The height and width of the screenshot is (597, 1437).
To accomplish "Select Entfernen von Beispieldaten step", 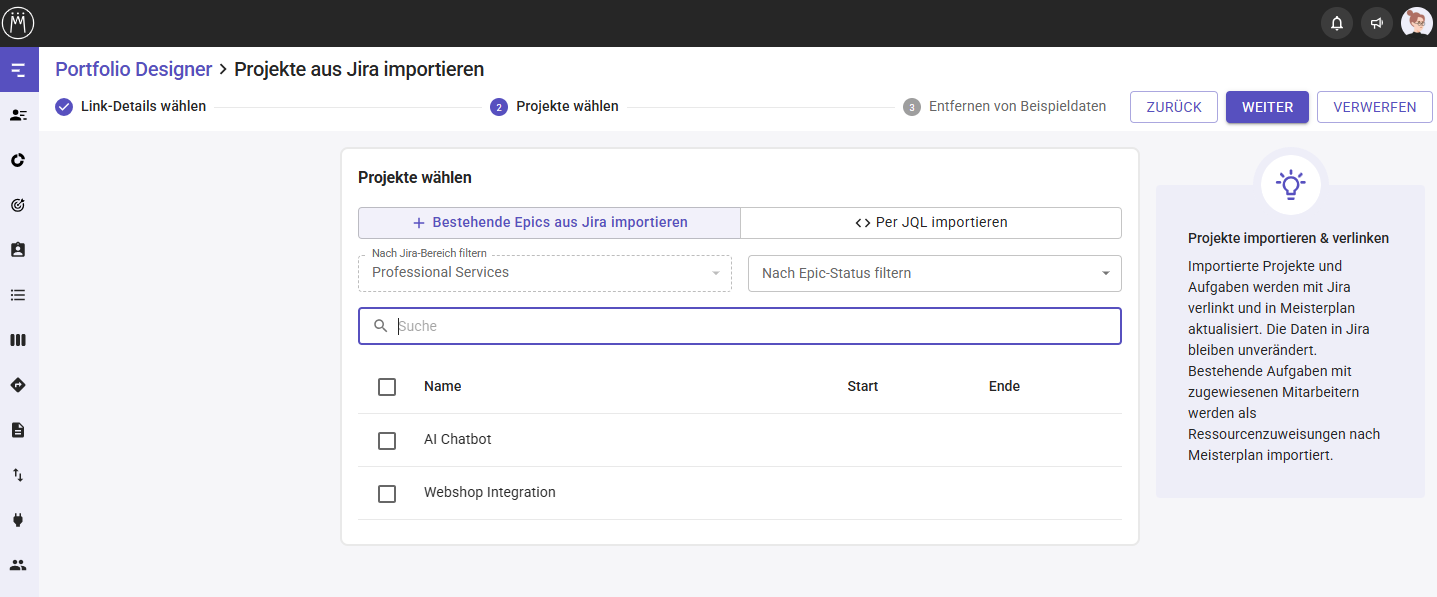I will (1017, 106).
